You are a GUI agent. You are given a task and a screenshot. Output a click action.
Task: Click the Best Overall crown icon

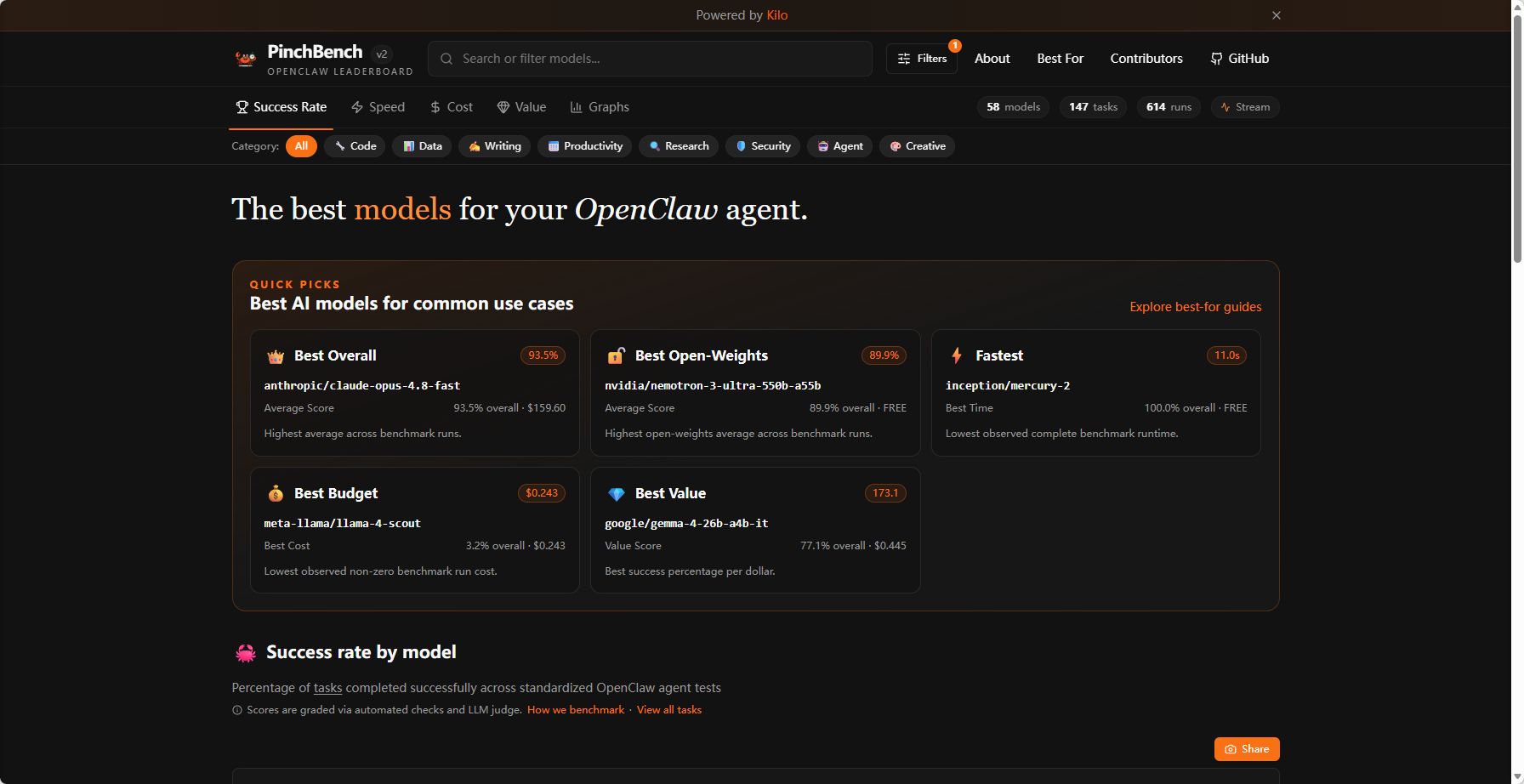click(276, 356)
